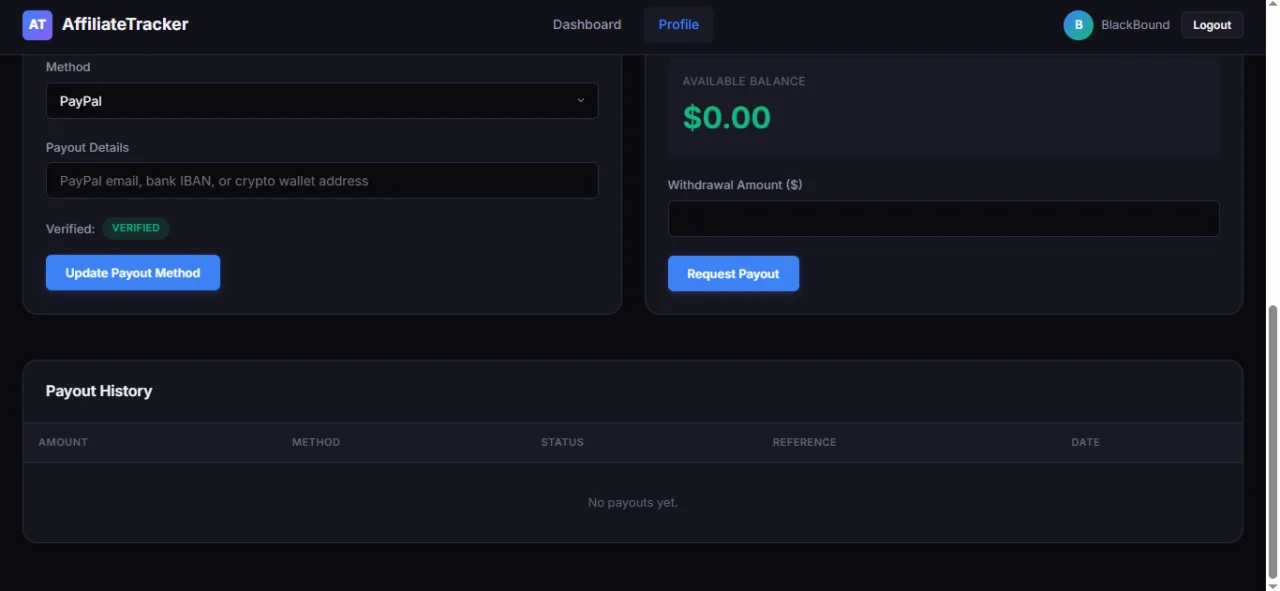This screenshot has width=1280, height=591.
Task: Click the 'No payouts yet.' message
Action: pyautogui.click(x=633, y=502)
